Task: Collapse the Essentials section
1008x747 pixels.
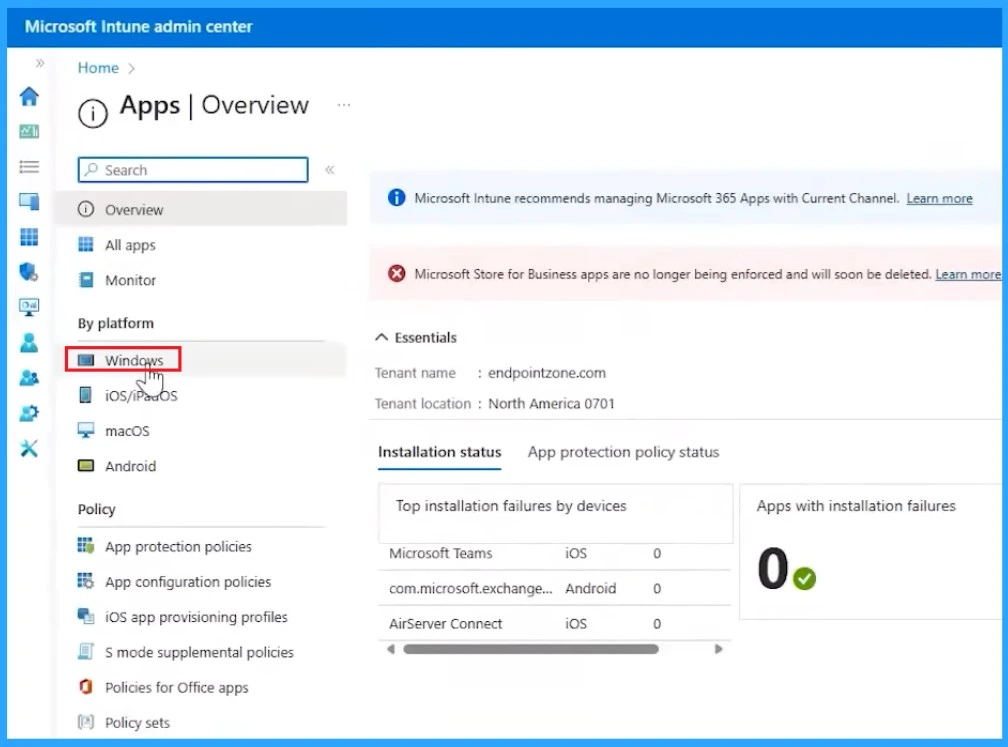Action: (x=381, y=337)
